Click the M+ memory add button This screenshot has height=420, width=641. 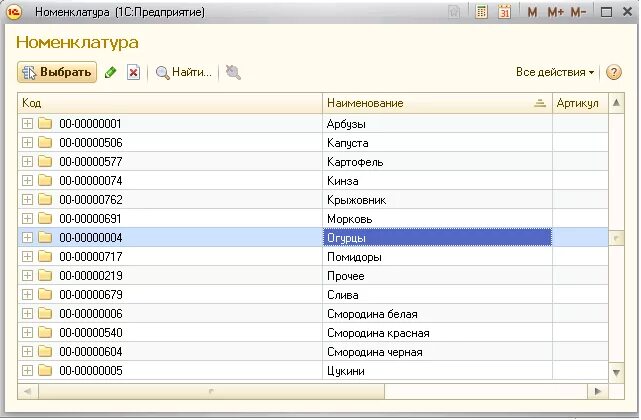(x=556, y=12)
